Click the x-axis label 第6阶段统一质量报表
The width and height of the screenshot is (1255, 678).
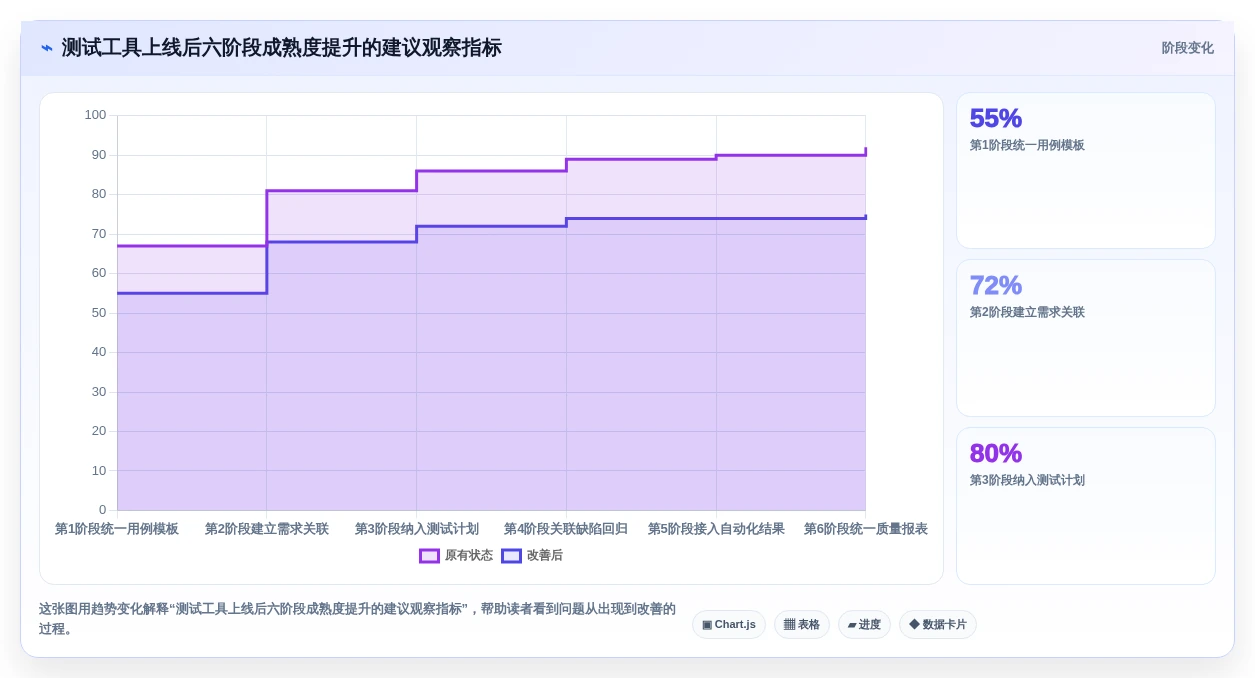coord(866,529)
